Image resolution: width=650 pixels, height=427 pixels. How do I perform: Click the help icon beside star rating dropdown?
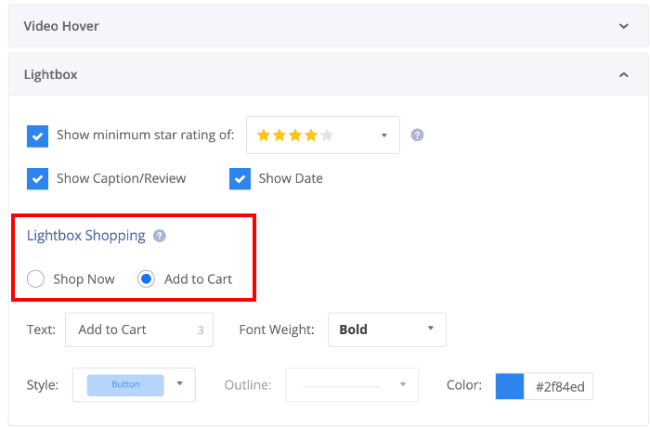click(417, 135)
